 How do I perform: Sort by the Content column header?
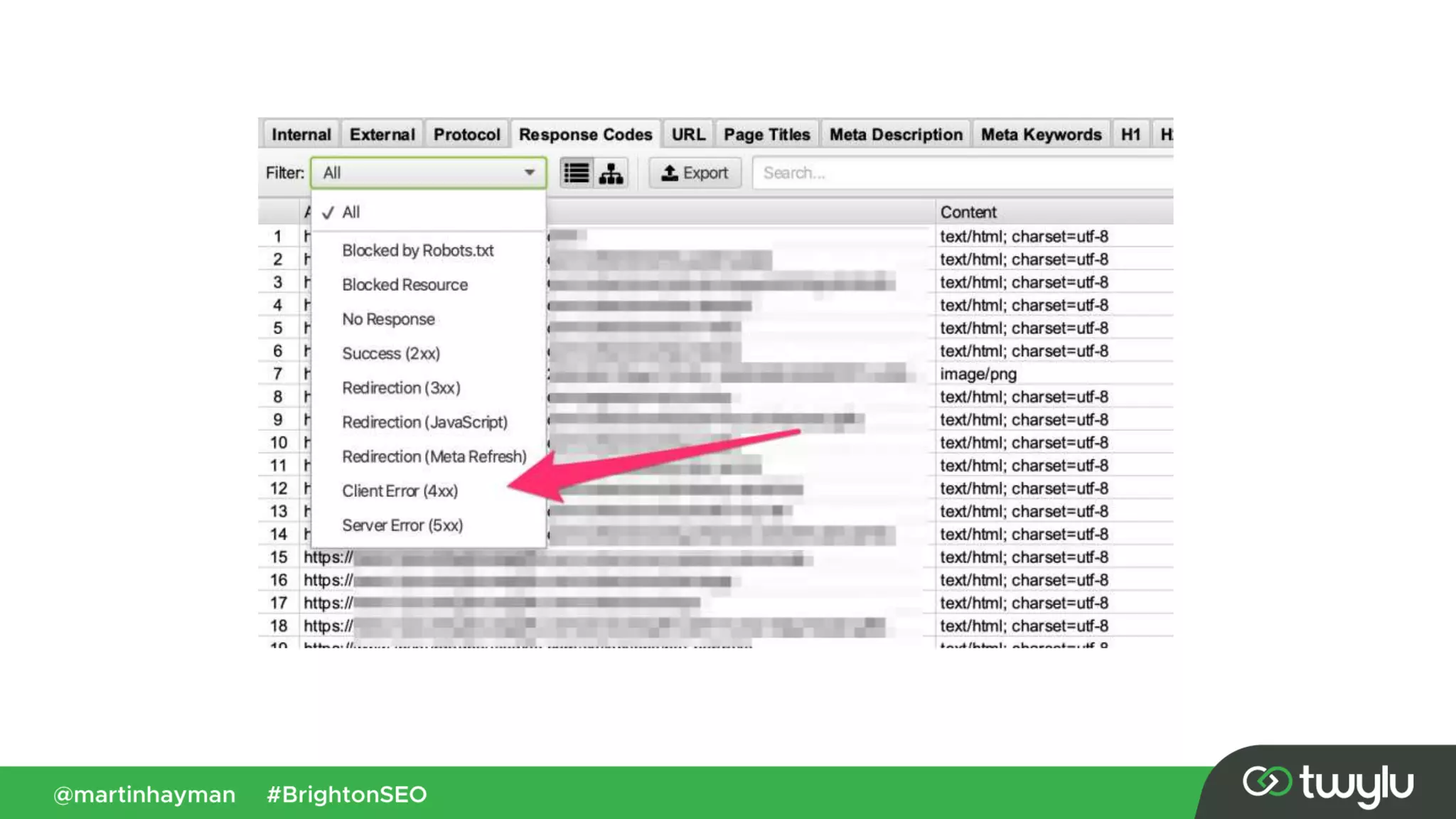pyautogui.click(x=968, y=213)
